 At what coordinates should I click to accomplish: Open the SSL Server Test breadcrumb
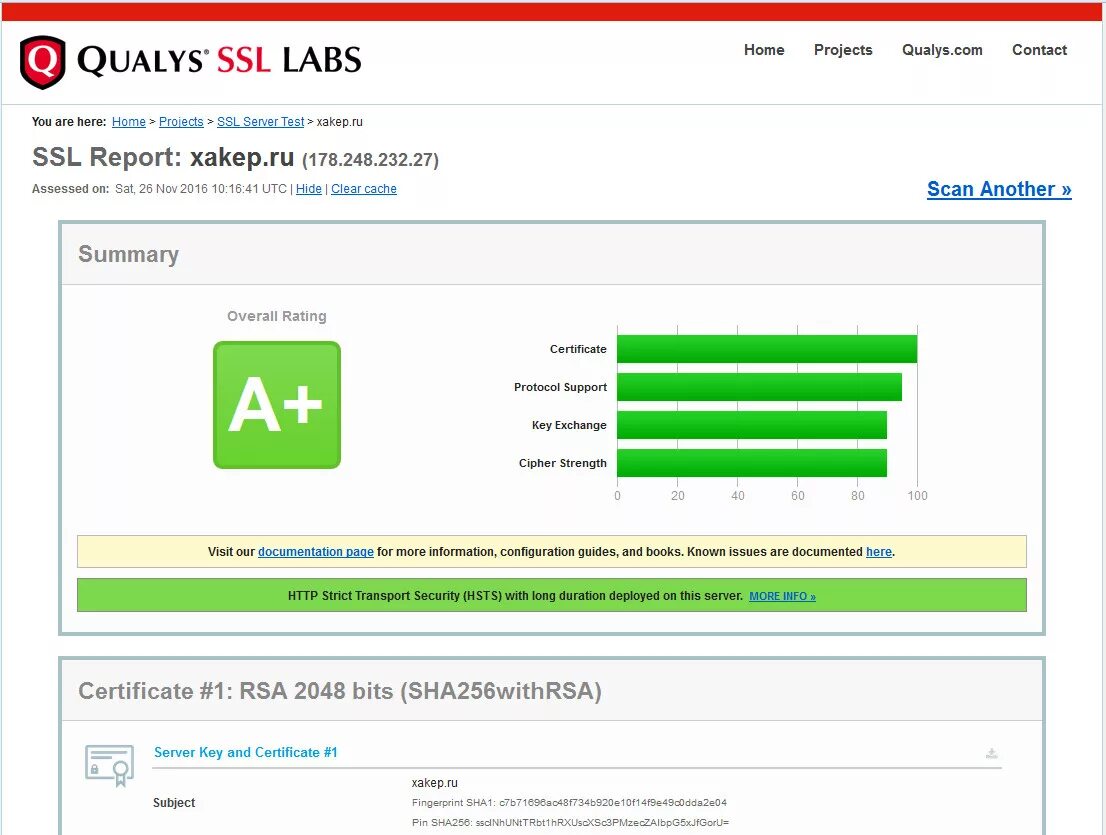tap(260, 121)
